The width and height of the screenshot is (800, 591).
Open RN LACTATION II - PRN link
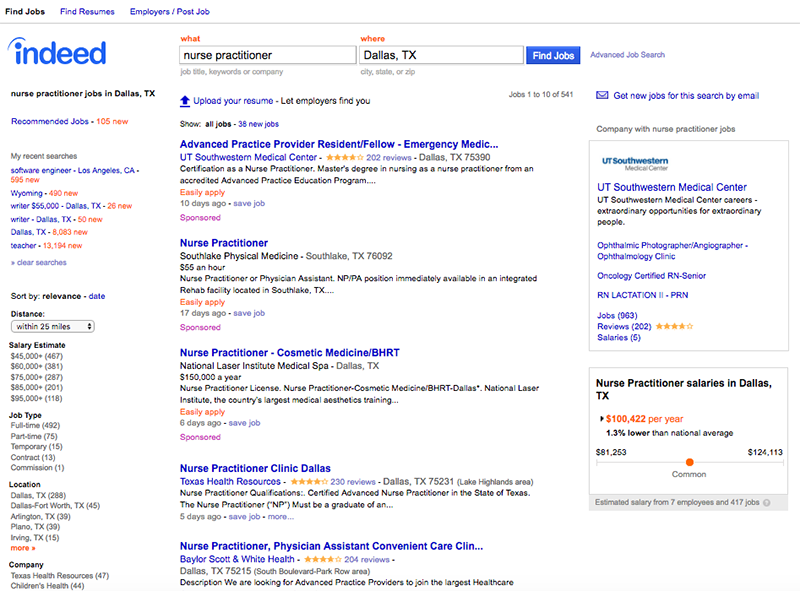point(643,295)
